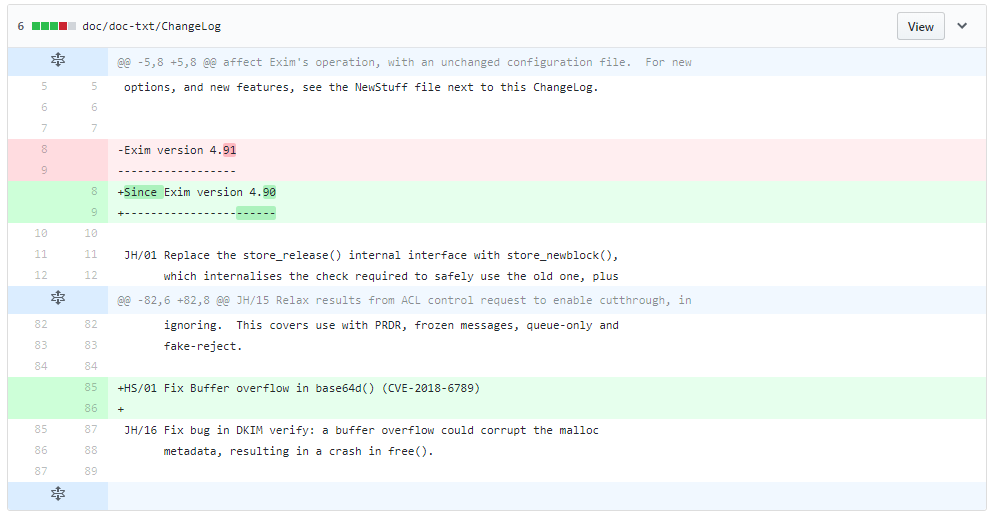Select added line number 86 in green row

92,409
